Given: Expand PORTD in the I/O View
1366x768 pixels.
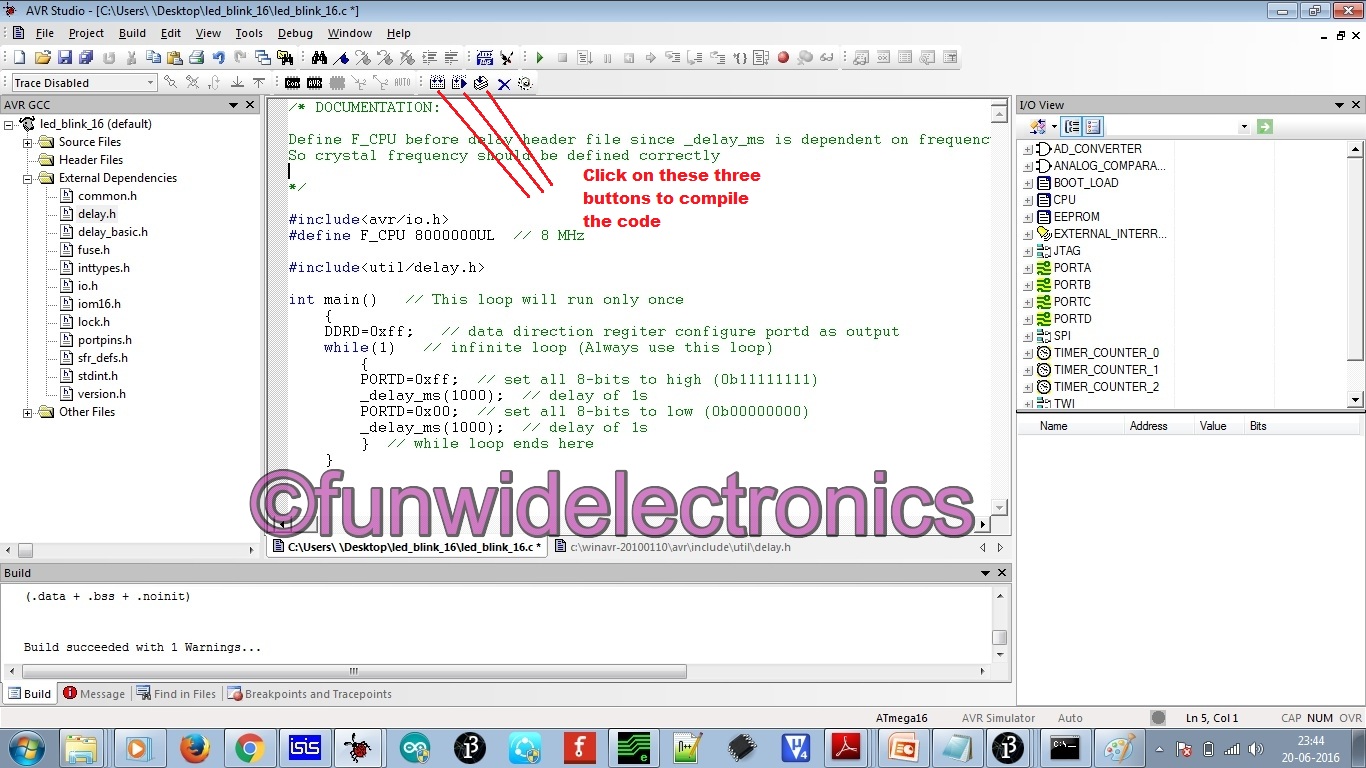Looking at the screenshot, I should (1027, 318).
